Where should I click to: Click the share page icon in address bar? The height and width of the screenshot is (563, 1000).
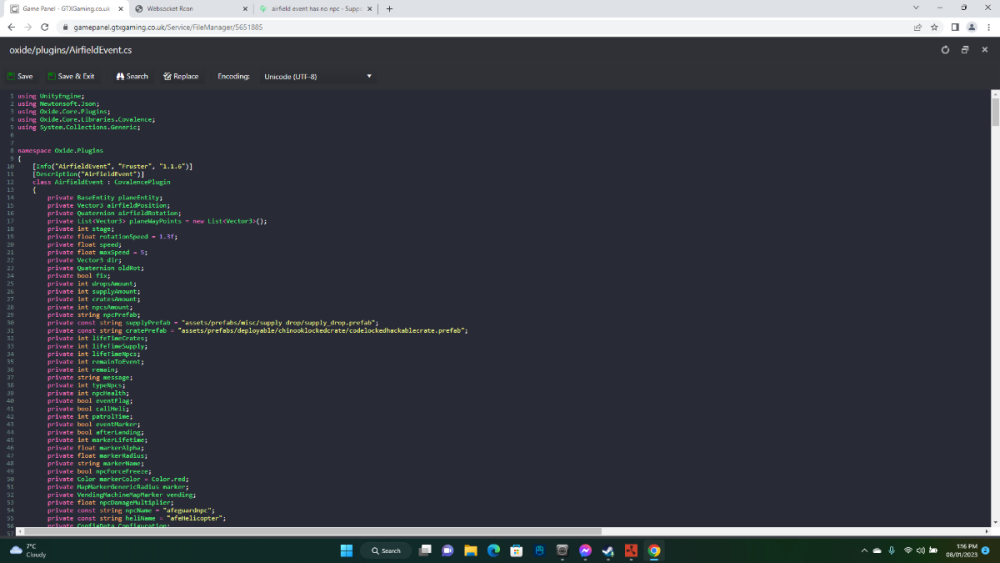click(918, 27)
